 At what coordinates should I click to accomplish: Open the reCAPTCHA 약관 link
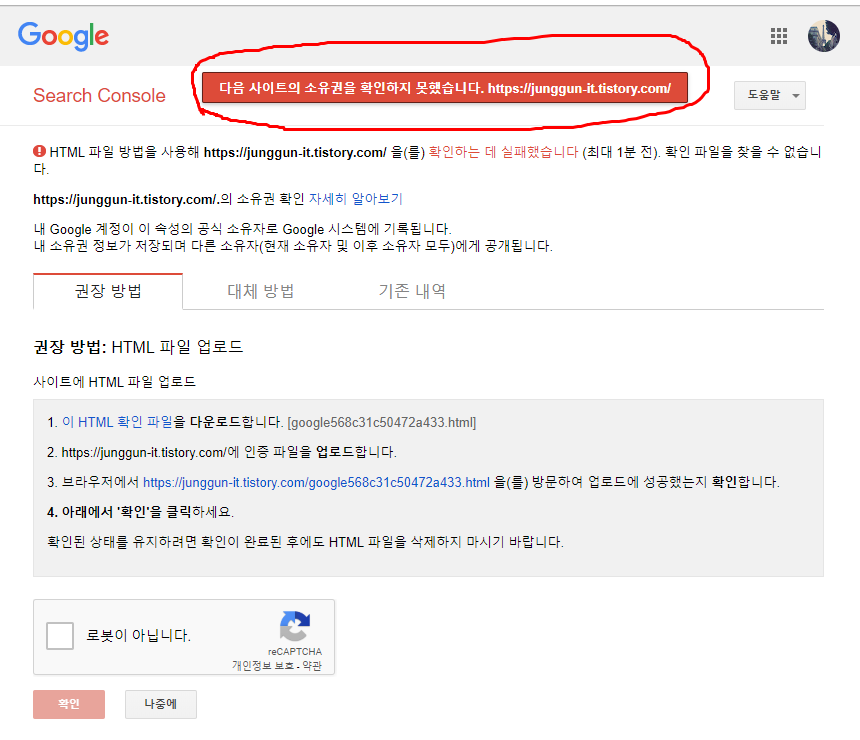(312, 666)
